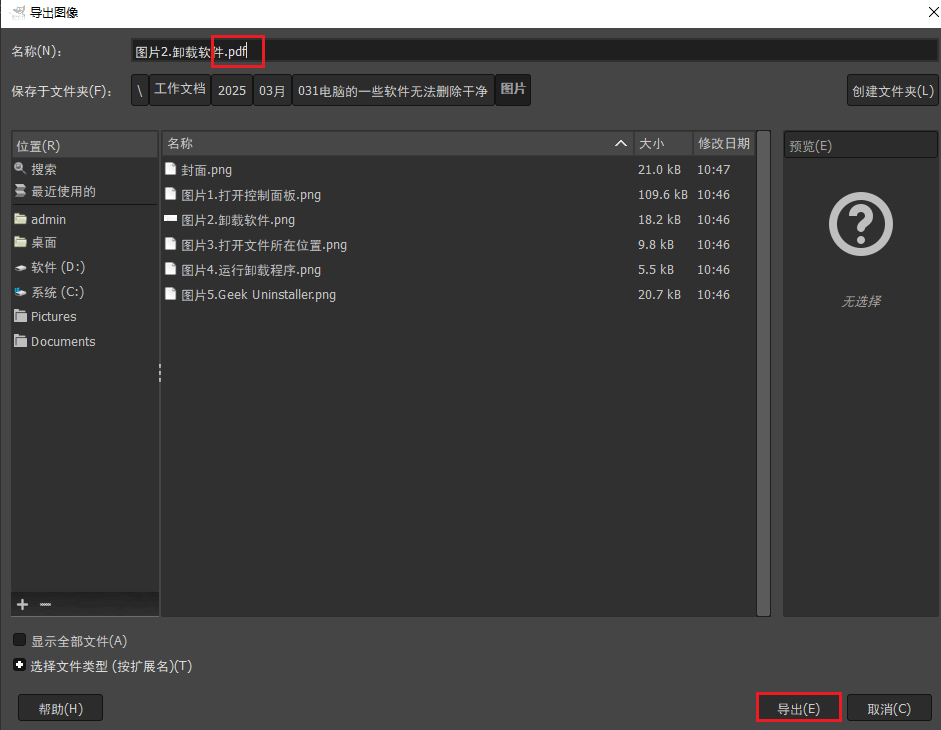The width and height of the screenshot is (941, 730).
Task: Expand 选择文件类型 (按扩展名) section
Action: point(19,664)
